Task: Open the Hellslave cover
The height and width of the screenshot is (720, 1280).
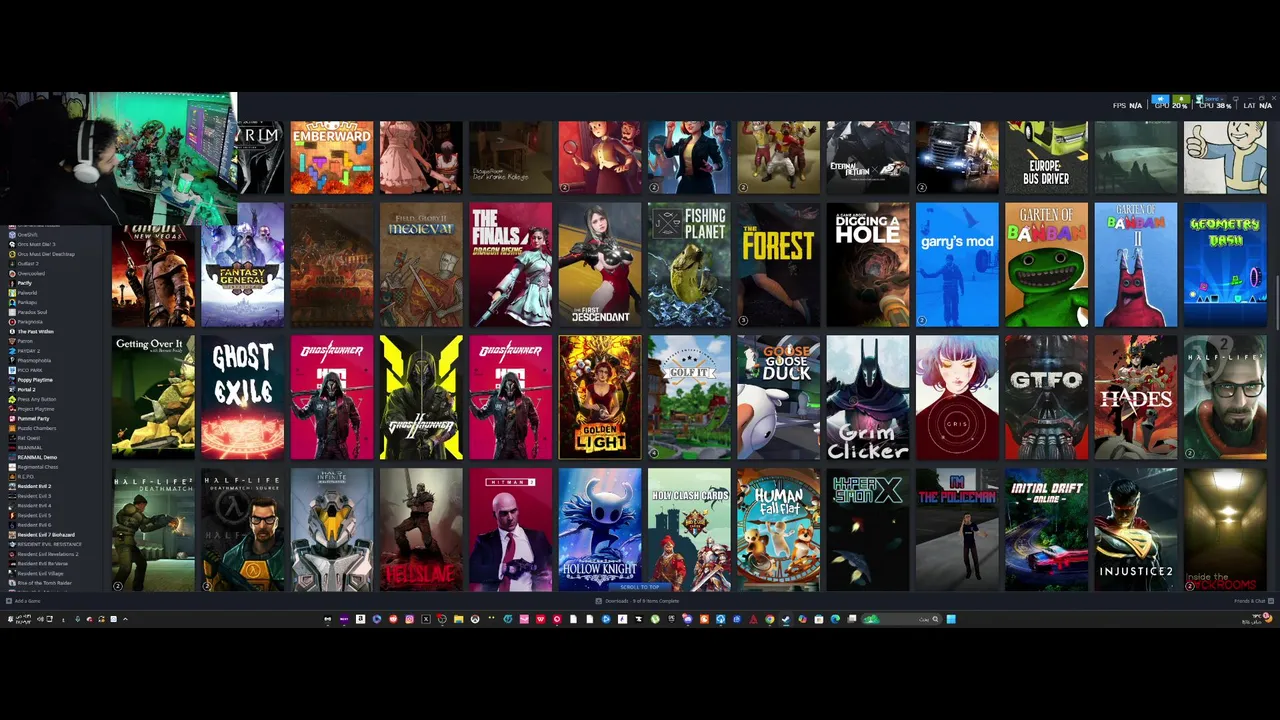Action: pos(421,530)
